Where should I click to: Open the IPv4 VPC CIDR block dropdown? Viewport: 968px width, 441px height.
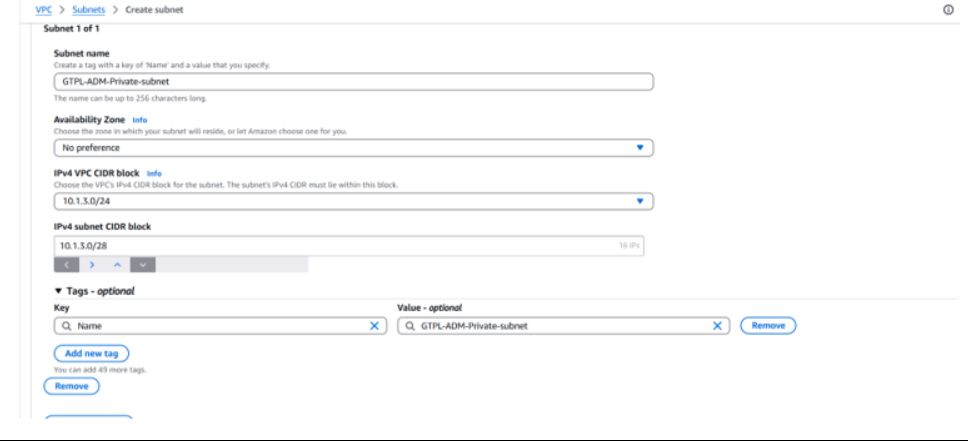coord(353,202)
